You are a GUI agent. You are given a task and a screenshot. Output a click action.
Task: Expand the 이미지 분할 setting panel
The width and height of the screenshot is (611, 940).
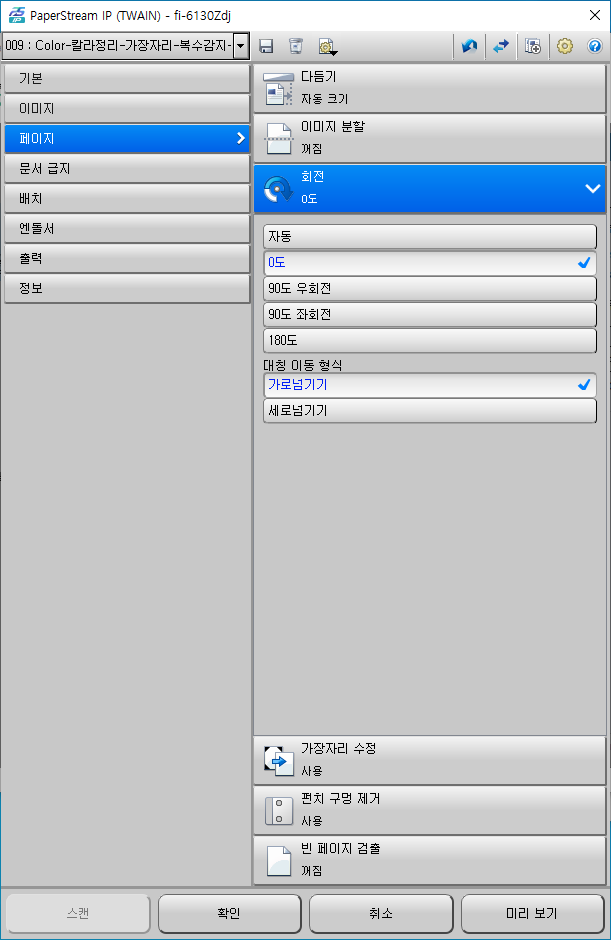pos(429,138)
